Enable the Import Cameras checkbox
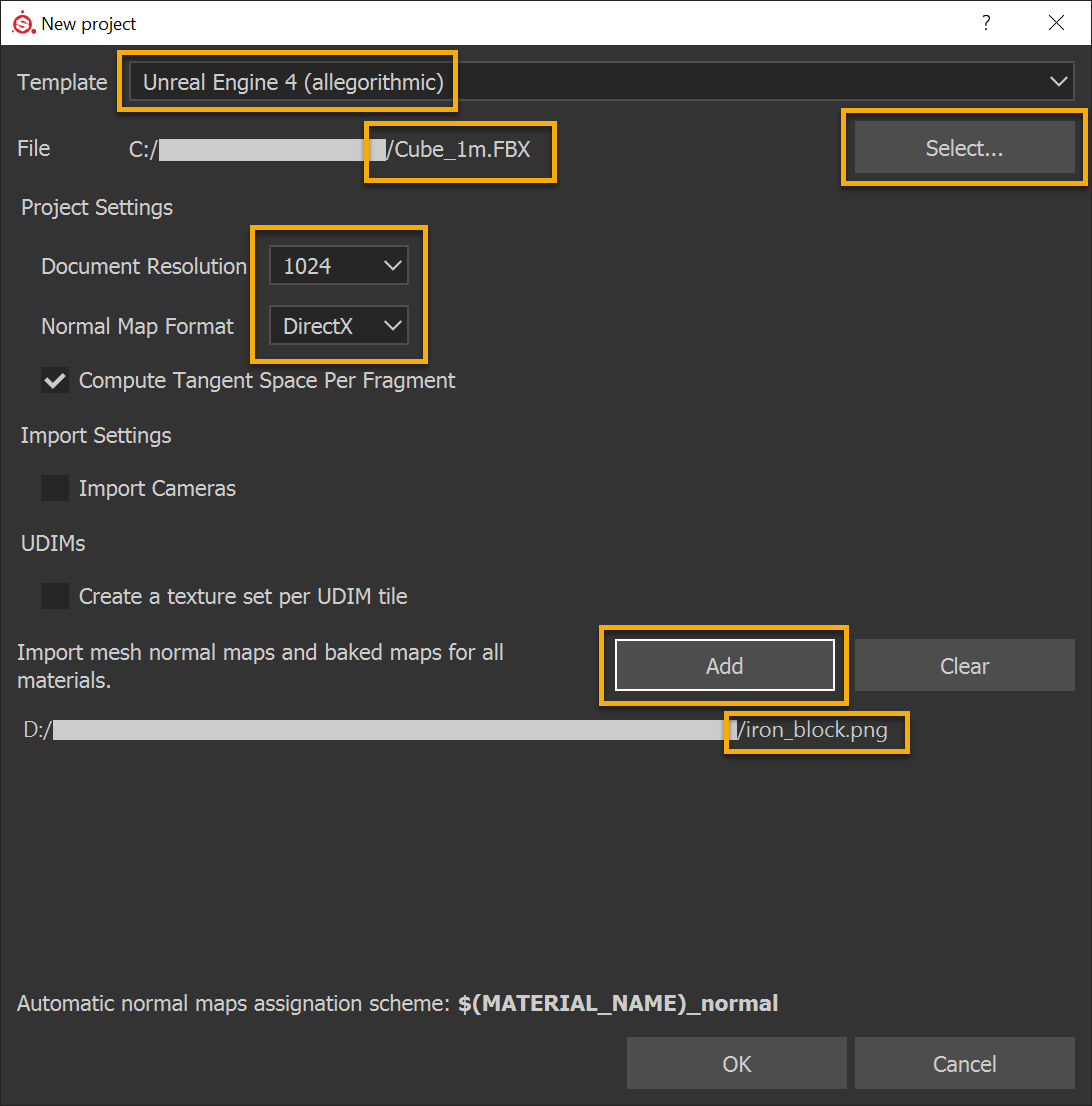 [55, 489]
